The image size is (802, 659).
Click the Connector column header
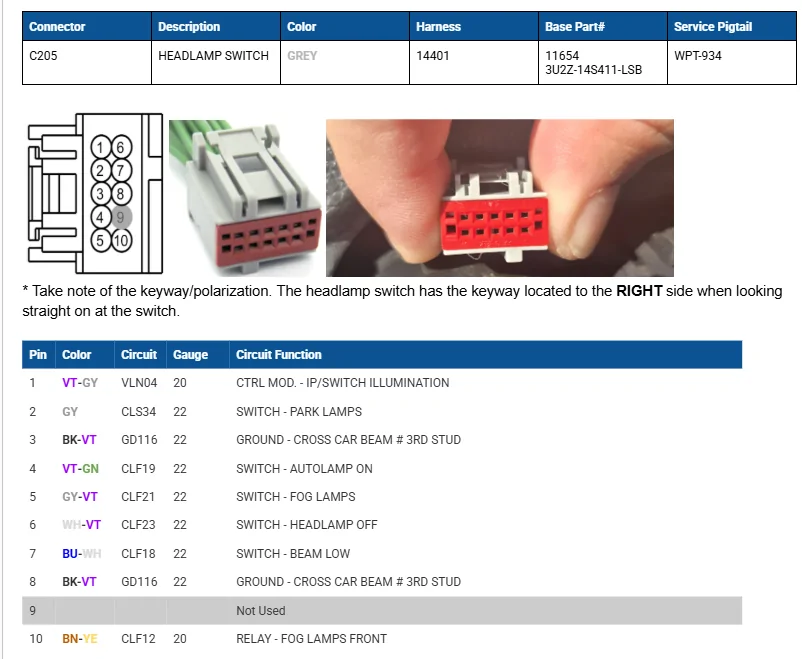[x=87, y=27]
